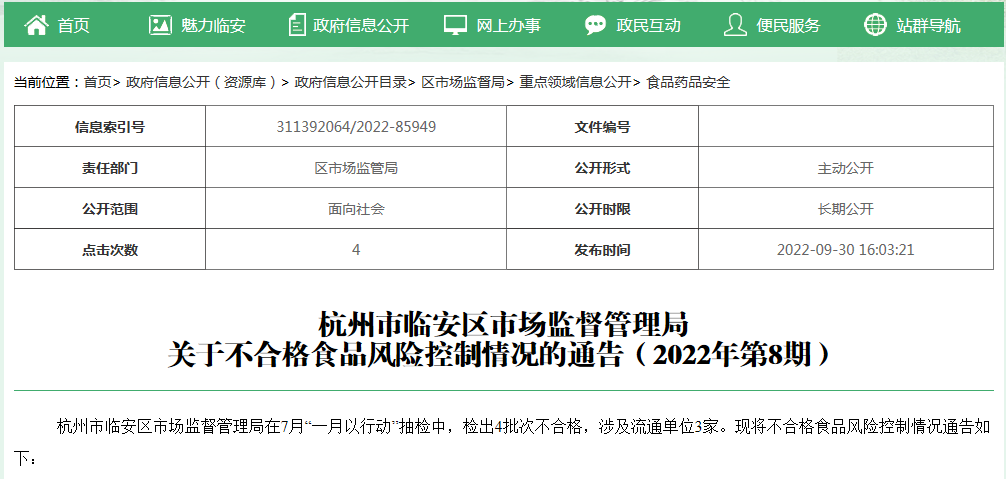Click the 发布时间 label cell

click(x=602, y=249)
